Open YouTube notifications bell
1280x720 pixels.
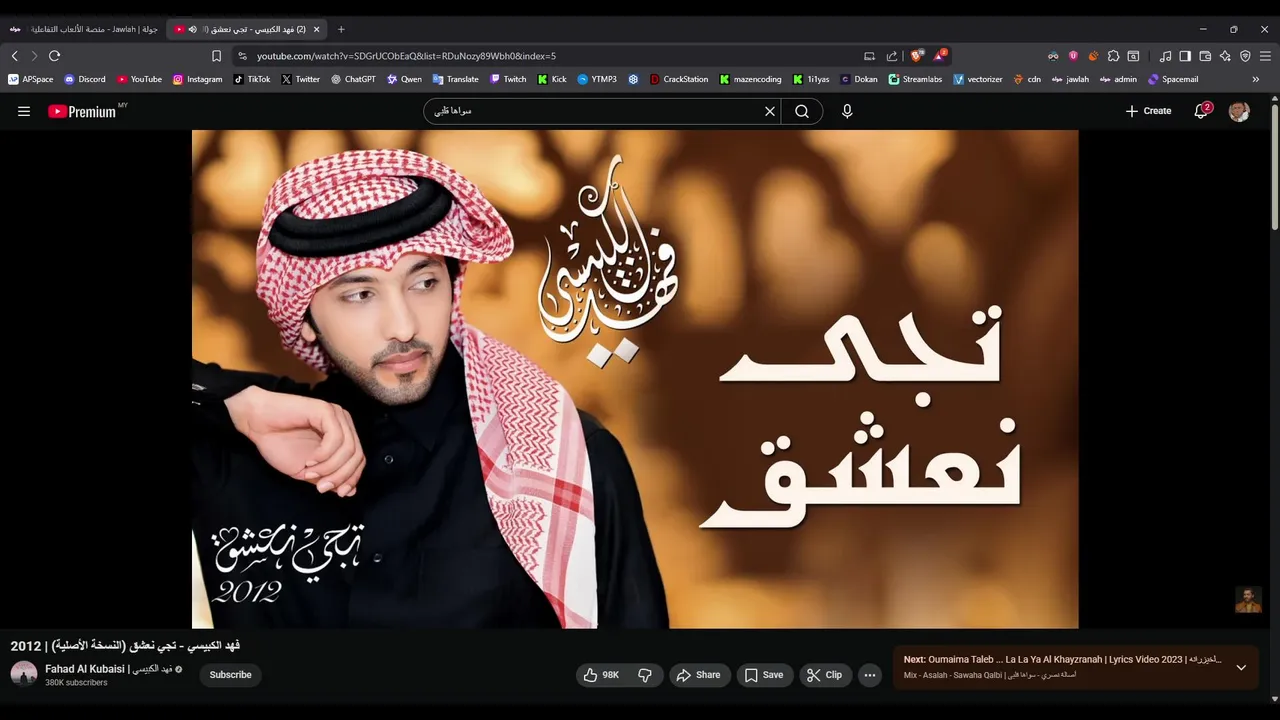tap(1202, 111)
